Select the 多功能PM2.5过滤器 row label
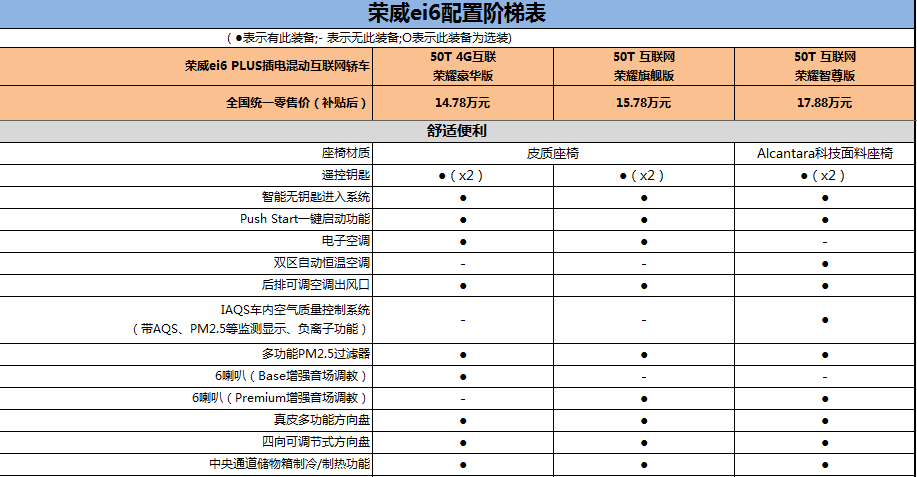917x477 pixels. tap(186, 354)
